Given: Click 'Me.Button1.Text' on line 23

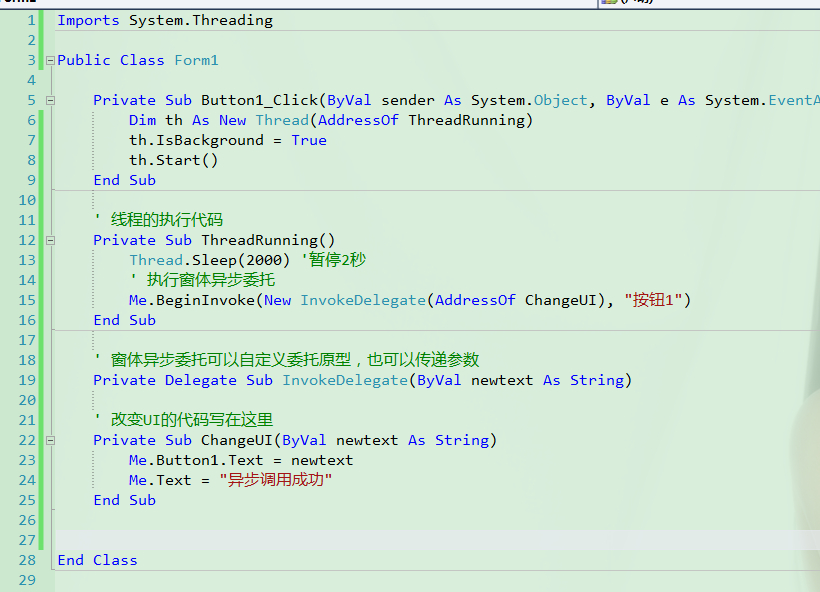Looking at the screenshot, I should [196, 460].
